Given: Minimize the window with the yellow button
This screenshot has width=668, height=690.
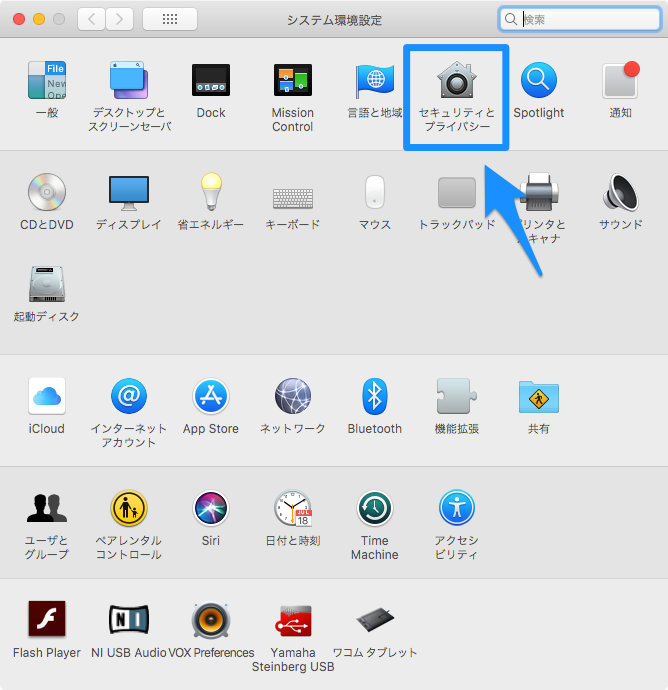Looking at the screenshot, I should [39, 19].
